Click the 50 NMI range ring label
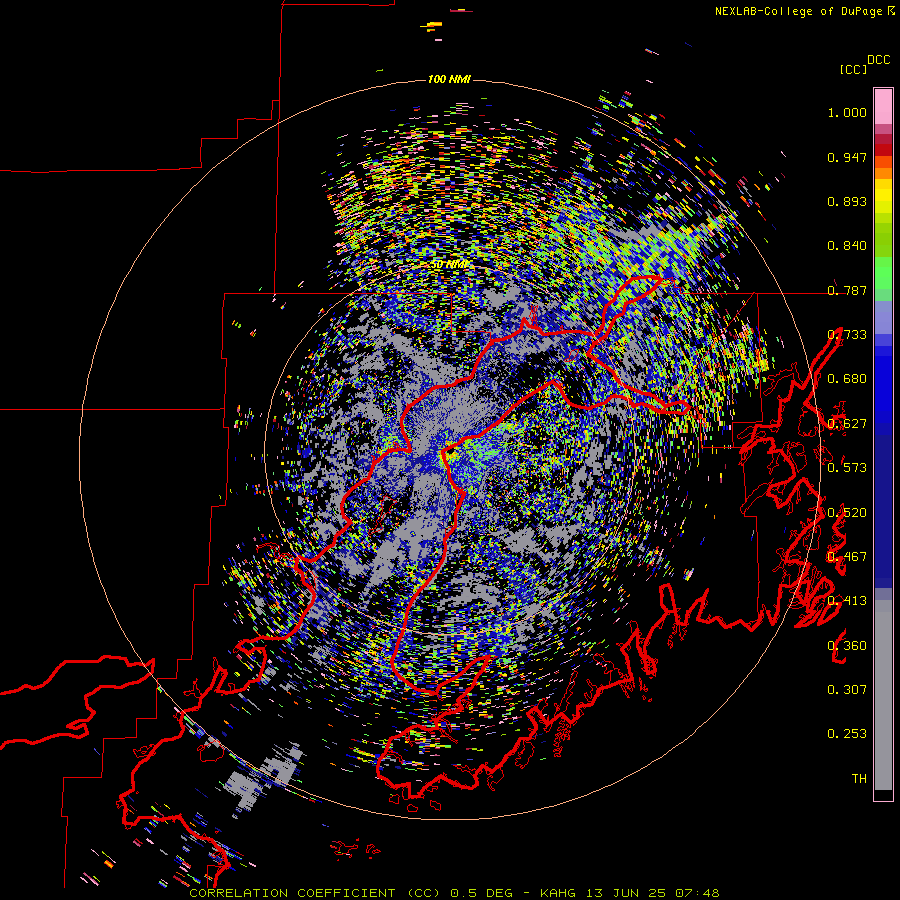The image size is (900, 900). click(x=449, y=264)
